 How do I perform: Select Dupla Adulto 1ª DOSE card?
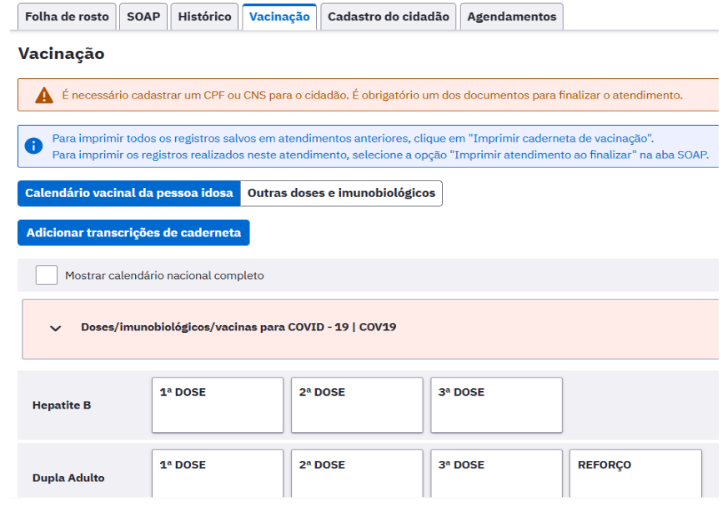217,474
